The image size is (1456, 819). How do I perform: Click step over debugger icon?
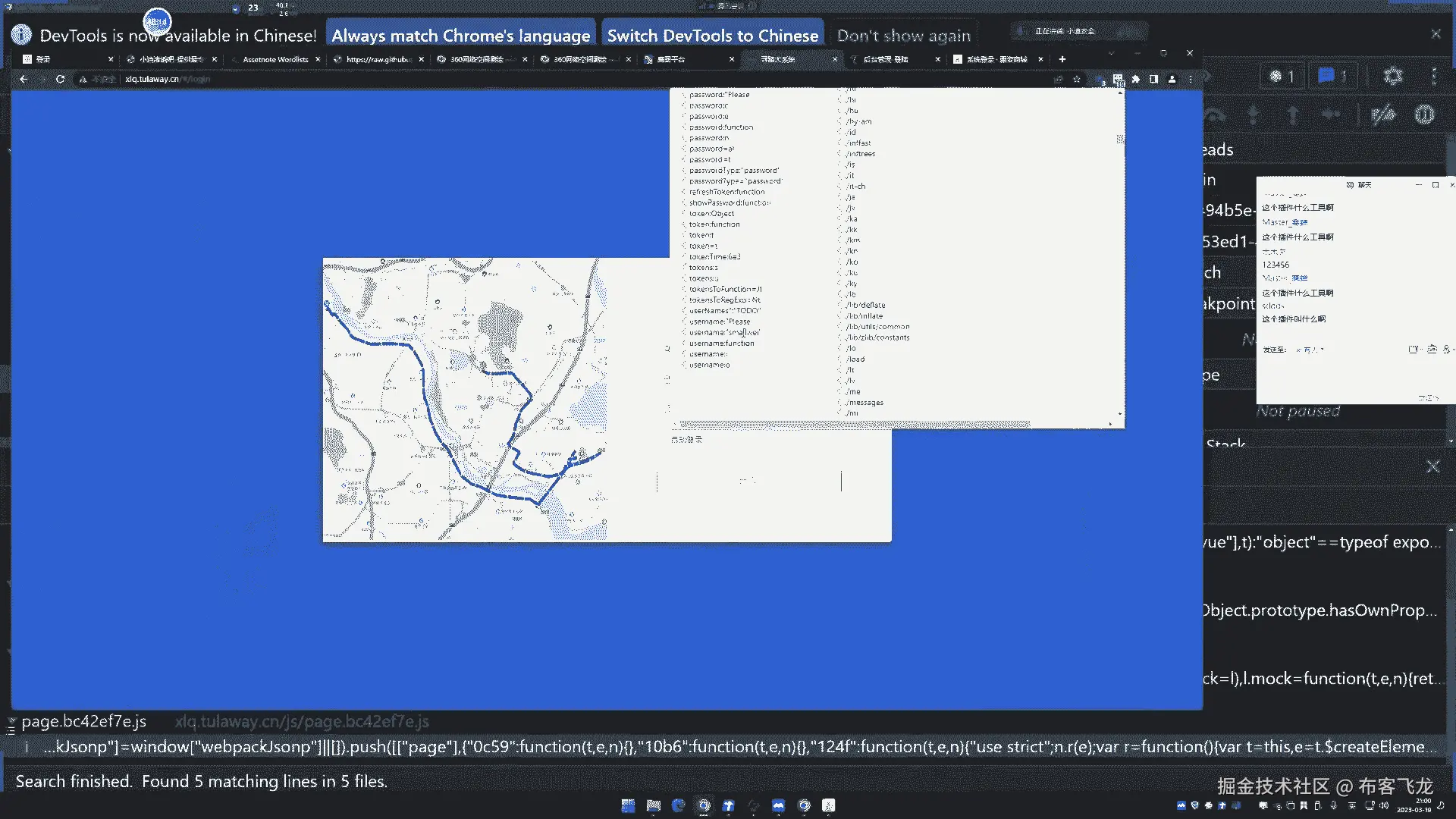[1215, 115]
